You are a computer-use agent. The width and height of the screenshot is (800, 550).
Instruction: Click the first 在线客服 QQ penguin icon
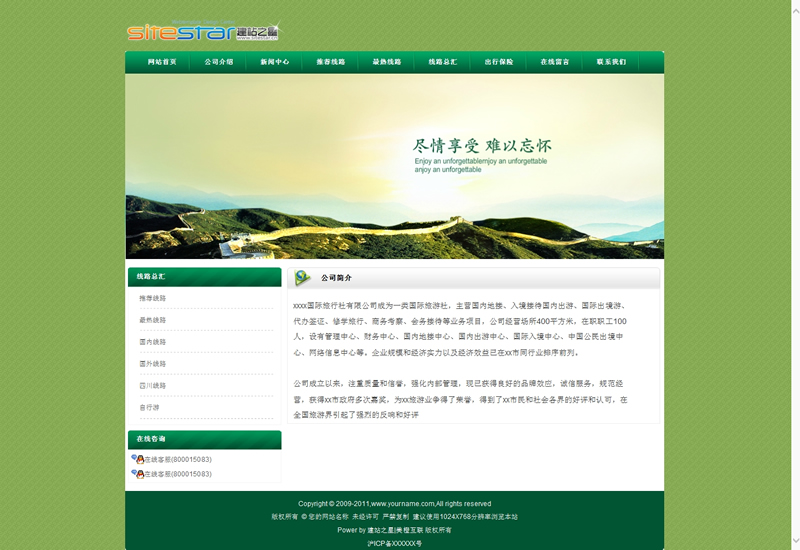click(x=137, y=459)
